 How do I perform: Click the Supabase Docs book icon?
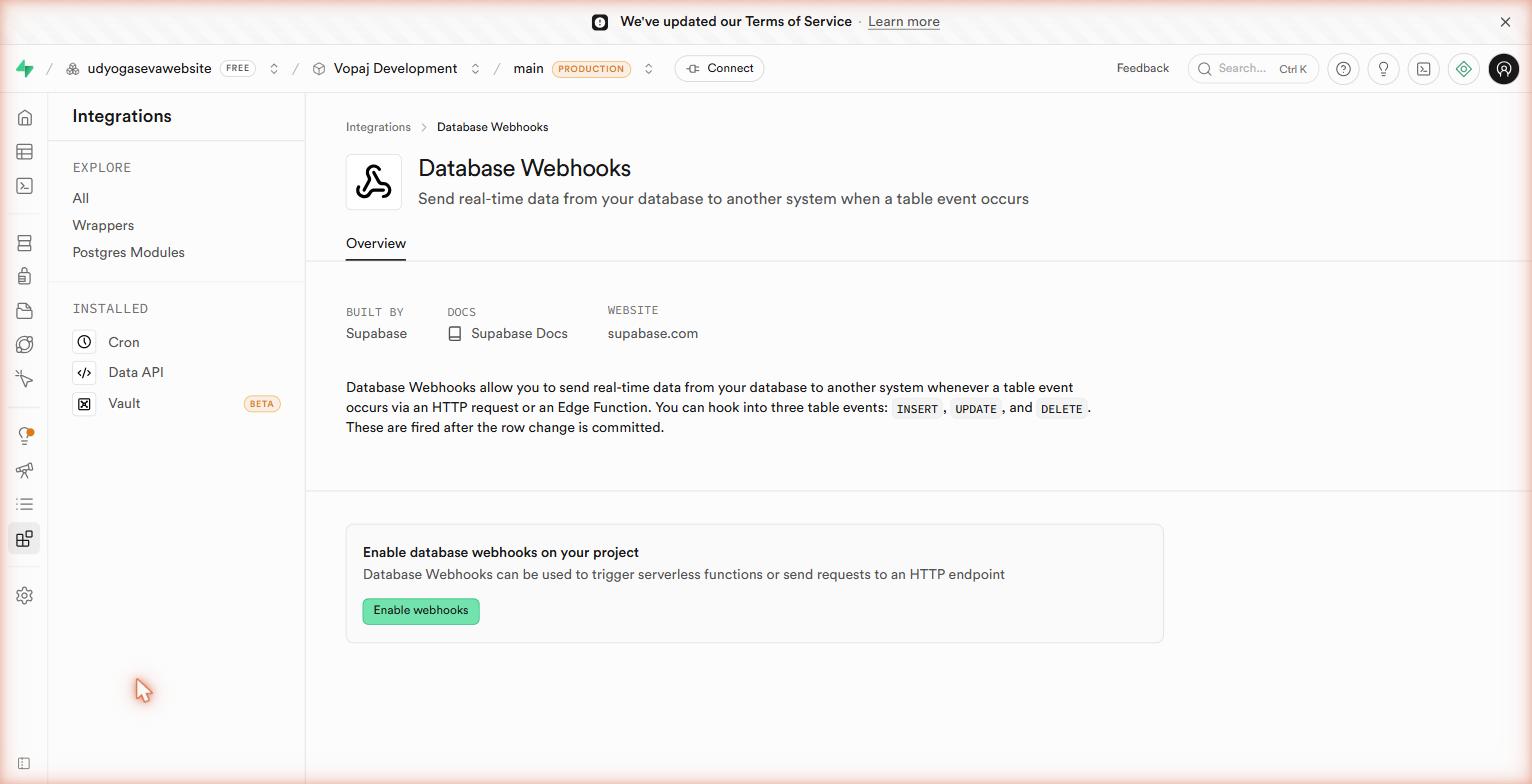coord(455,334)
